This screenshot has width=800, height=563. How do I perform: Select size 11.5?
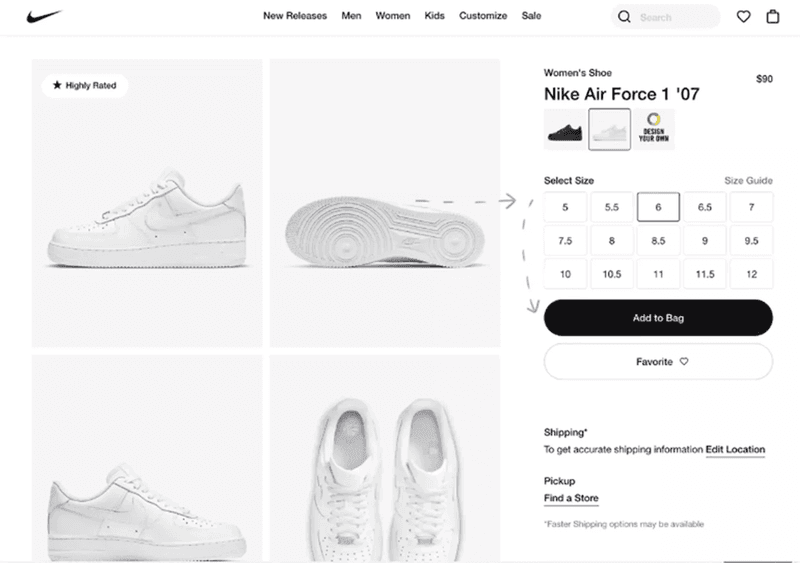[705, 275]
